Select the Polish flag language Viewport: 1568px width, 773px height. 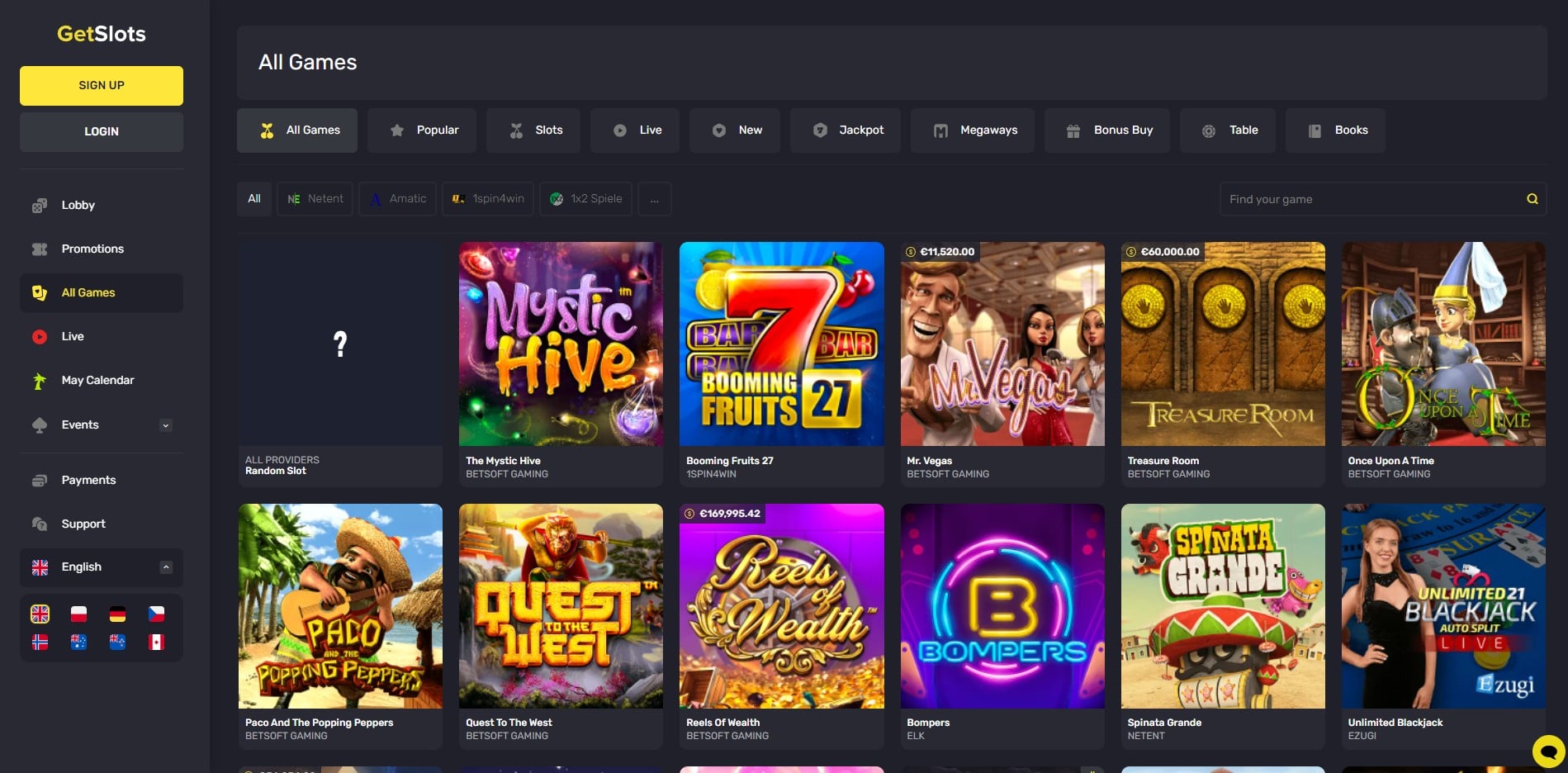(78, 614)
